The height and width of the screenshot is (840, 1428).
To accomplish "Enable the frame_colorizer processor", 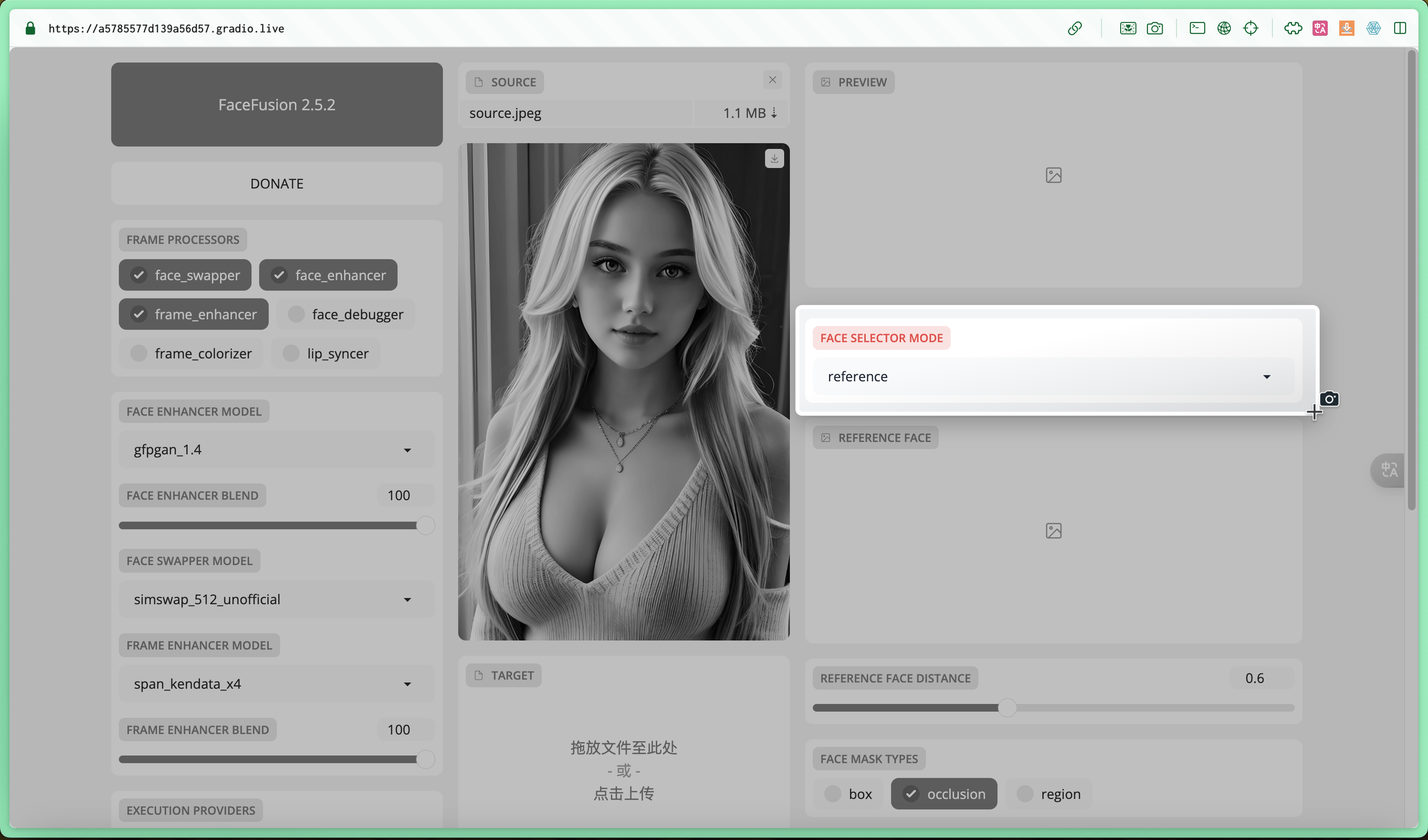I will (x=191, y=353).
